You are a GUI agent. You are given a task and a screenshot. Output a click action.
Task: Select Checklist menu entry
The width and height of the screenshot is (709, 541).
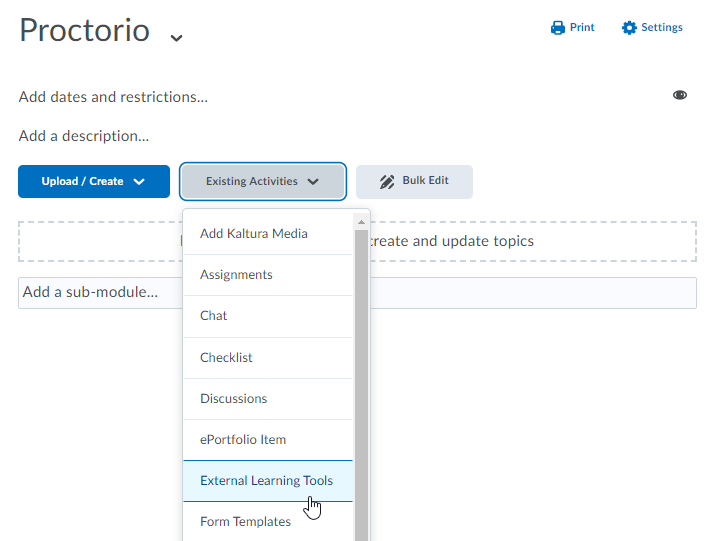coord(226,358)
